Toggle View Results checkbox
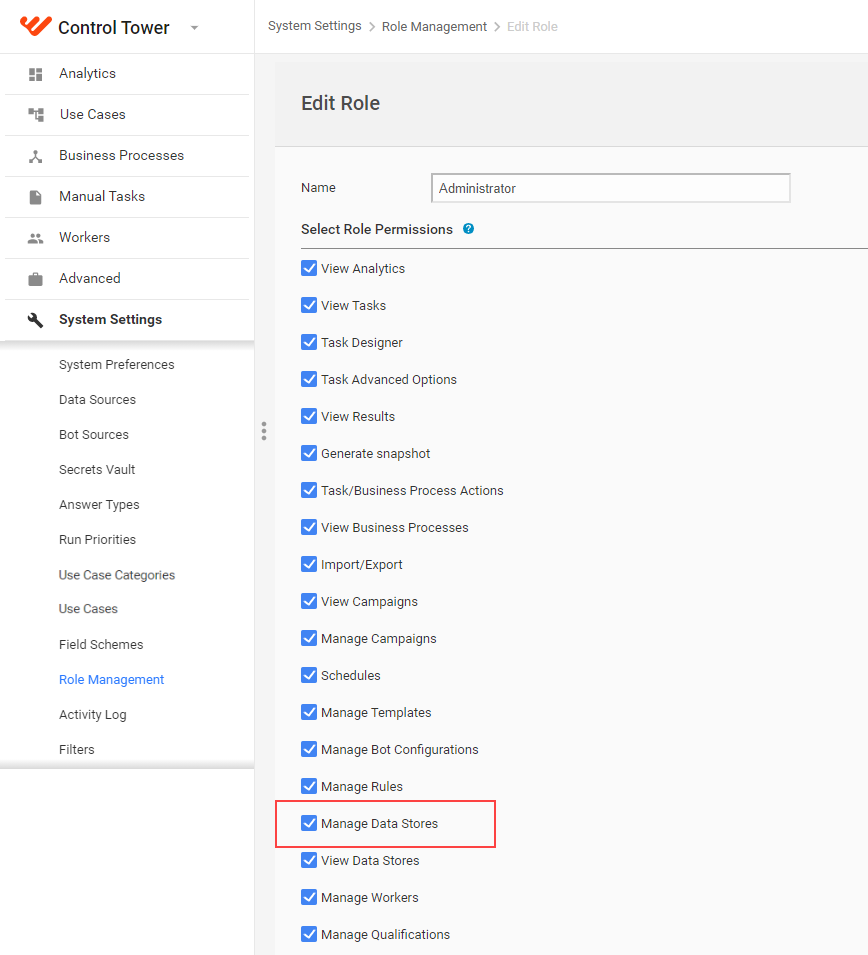This screenshot has width=868, height=955. [x=309, y=417]
